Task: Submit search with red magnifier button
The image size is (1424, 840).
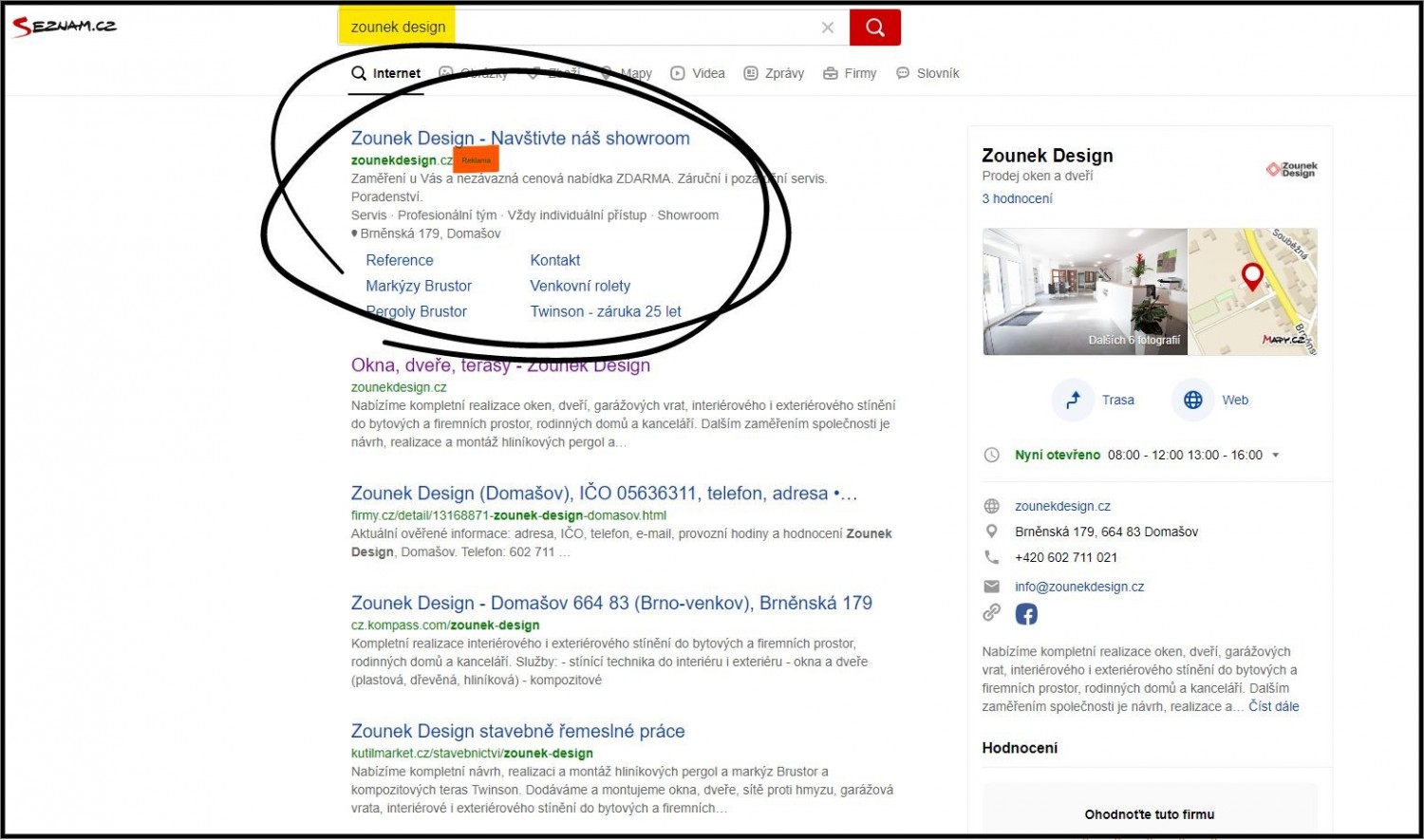Action: point(874,28)
